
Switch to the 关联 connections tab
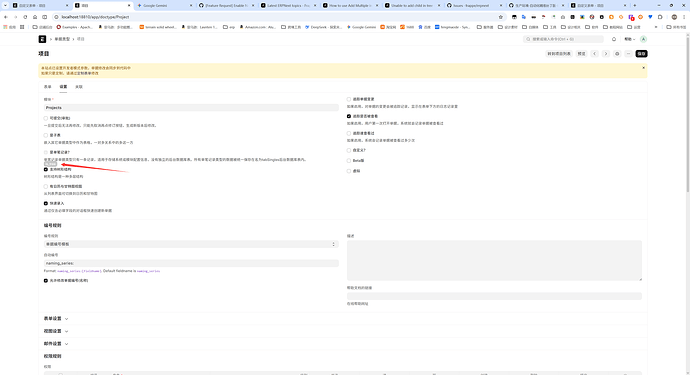(x=79, y=87)
